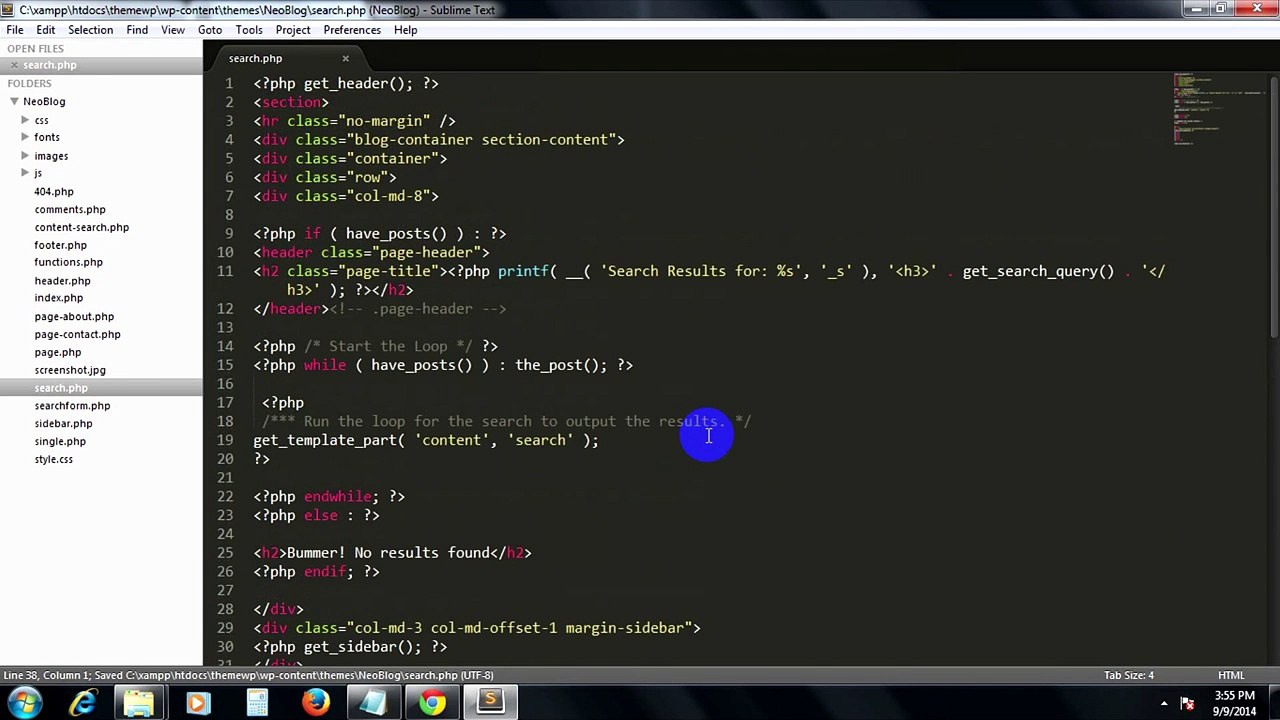
Task: Open screenshot.jpg in sidebar
Action: pos(69,370)
